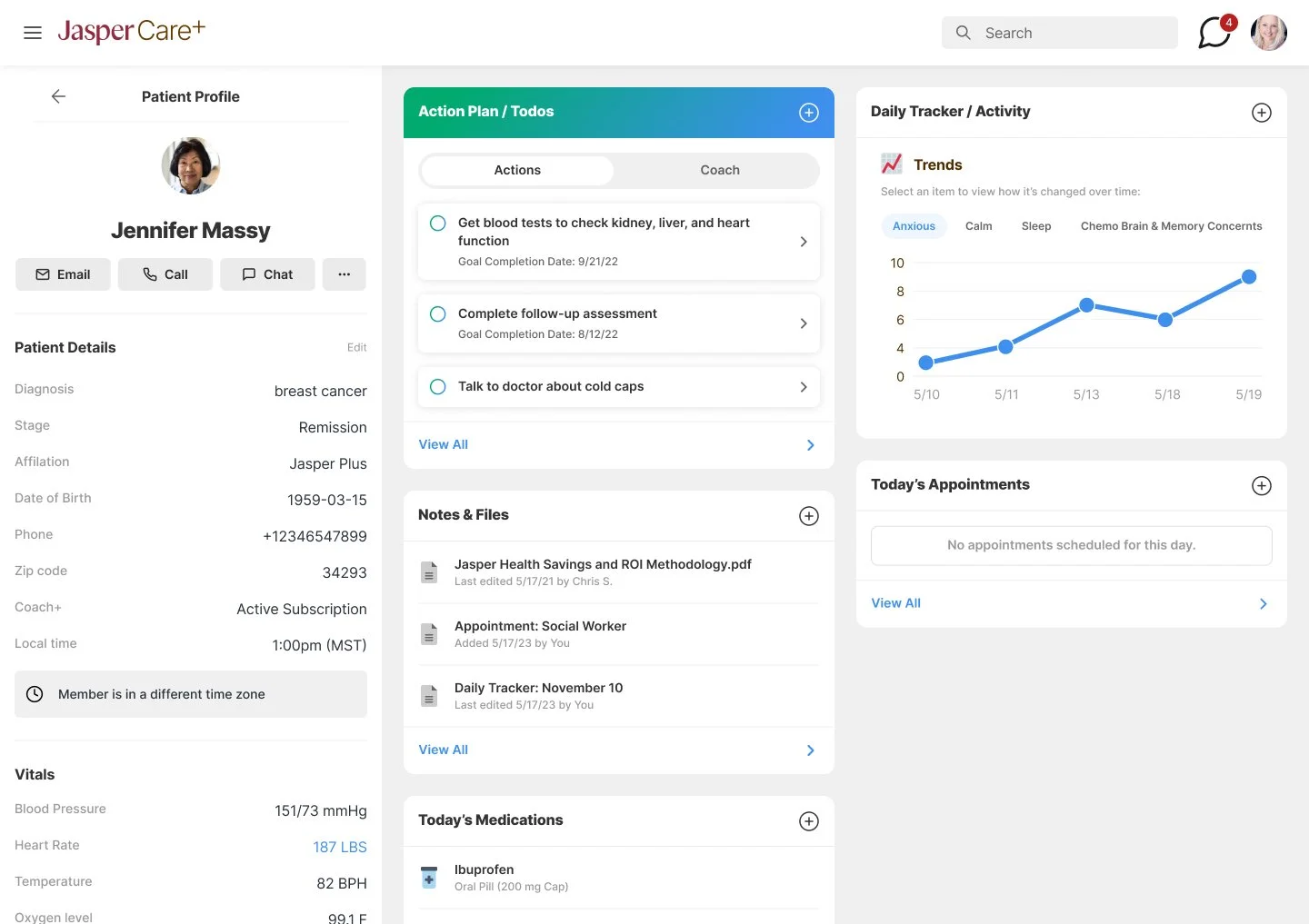Open Jasper Health Savings and ROI Methodology.pdf
This screenshot has width=1309, height=924.
click(x=603, y=564)
